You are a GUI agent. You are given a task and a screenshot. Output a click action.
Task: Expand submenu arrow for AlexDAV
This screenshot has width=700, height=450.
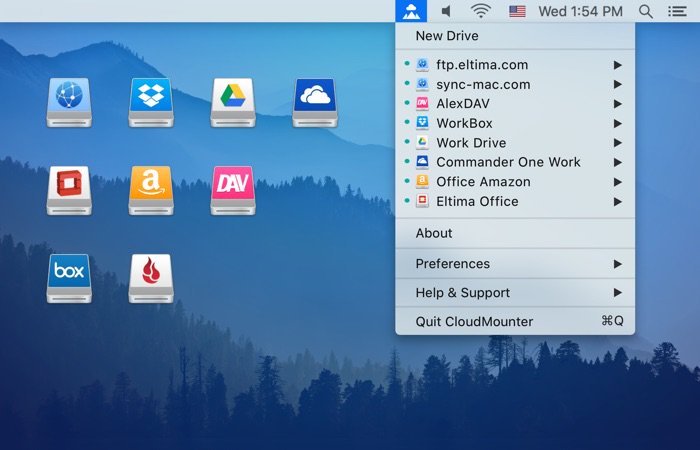(x=618, y=104)
